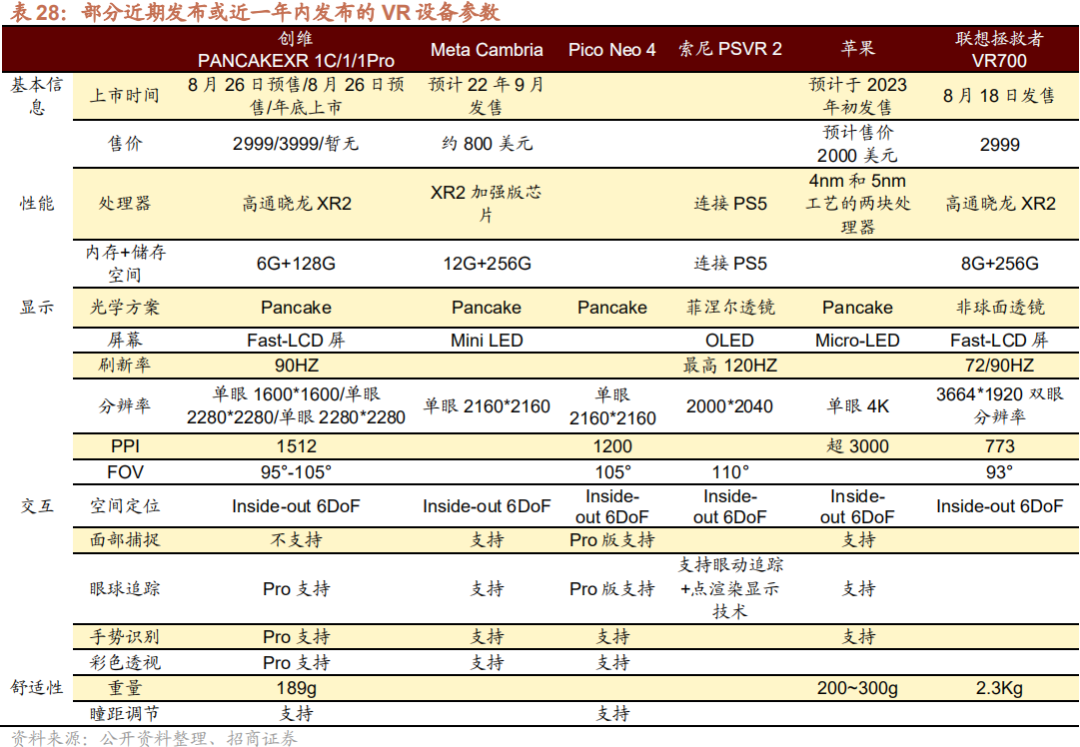Click the 光学方案 row label
Image resolution: width=1080 pixels, height=747 pixels.
point(125,307)
